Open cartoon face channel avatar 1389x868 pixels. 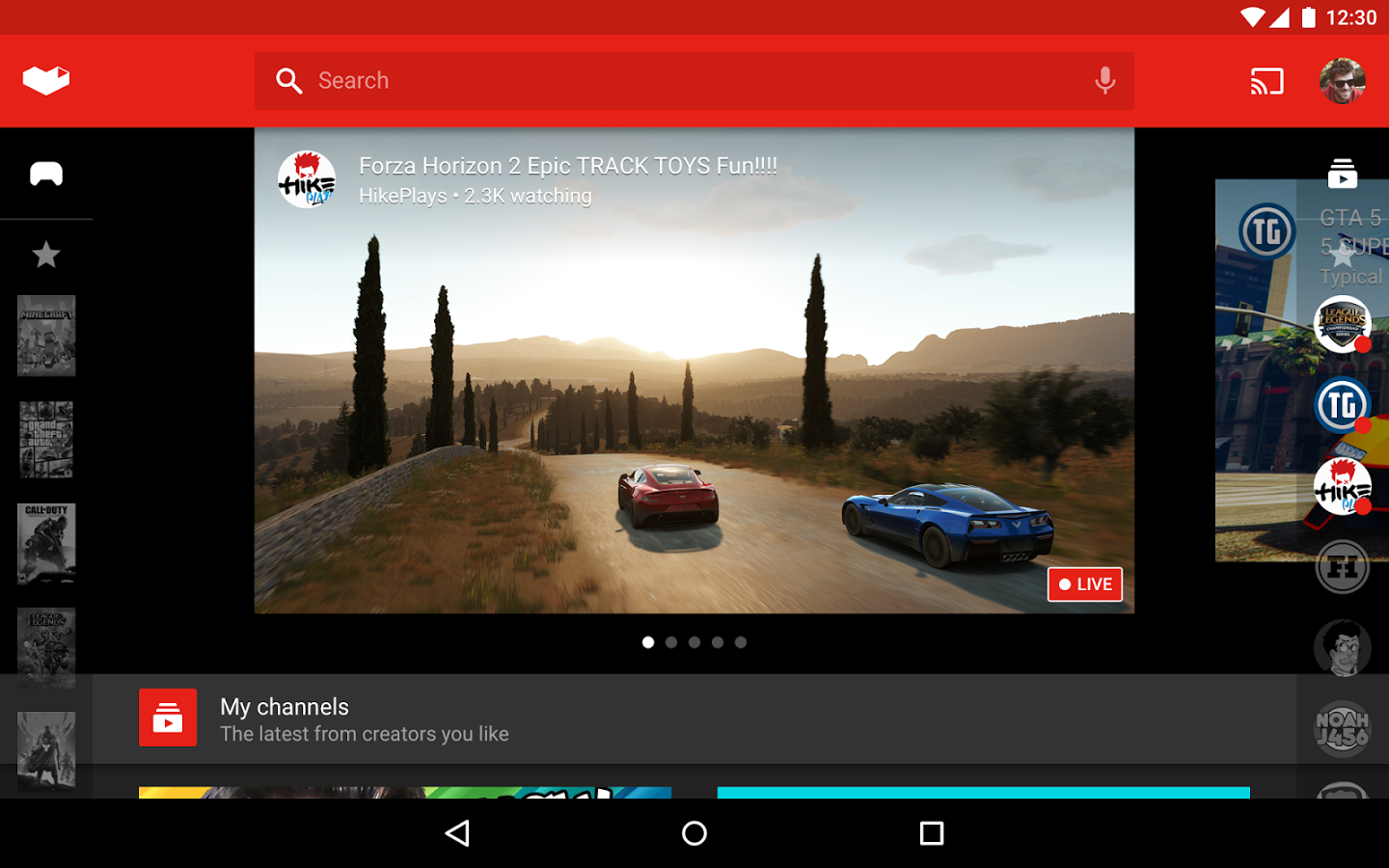tap(1343, 648)
